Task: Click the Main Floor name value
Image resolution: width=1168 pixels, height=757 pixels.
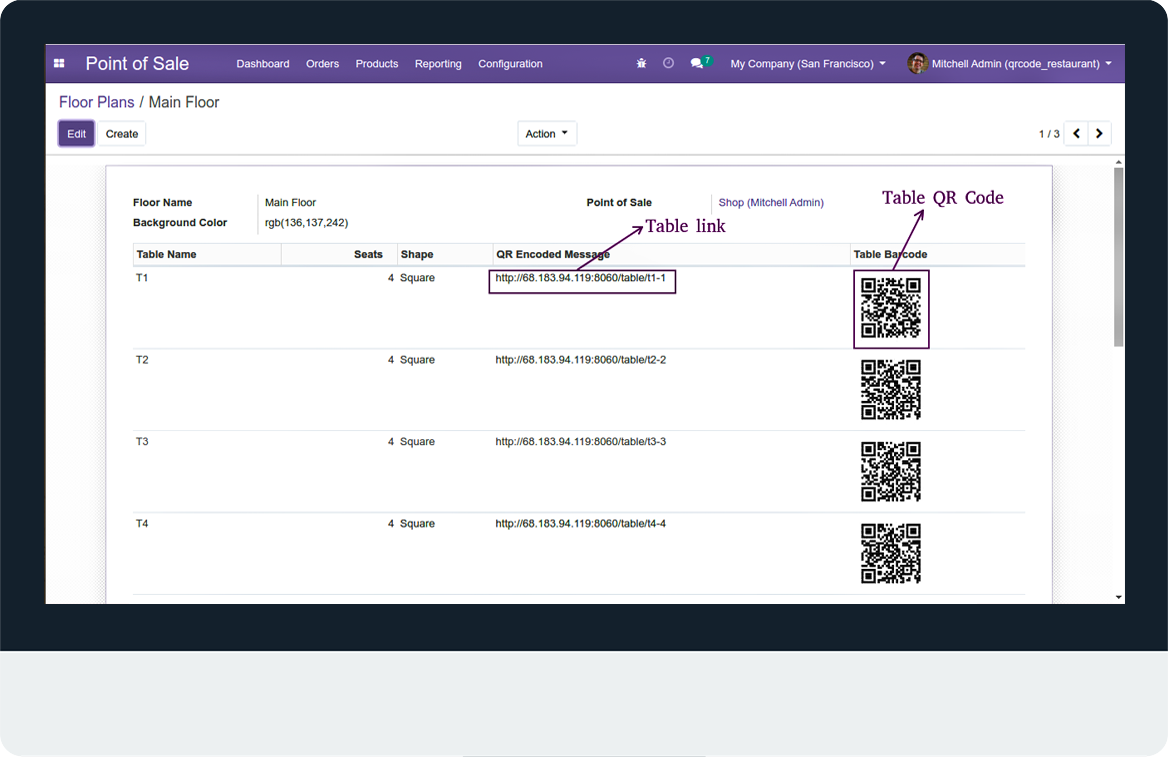Action: (291, 203)
